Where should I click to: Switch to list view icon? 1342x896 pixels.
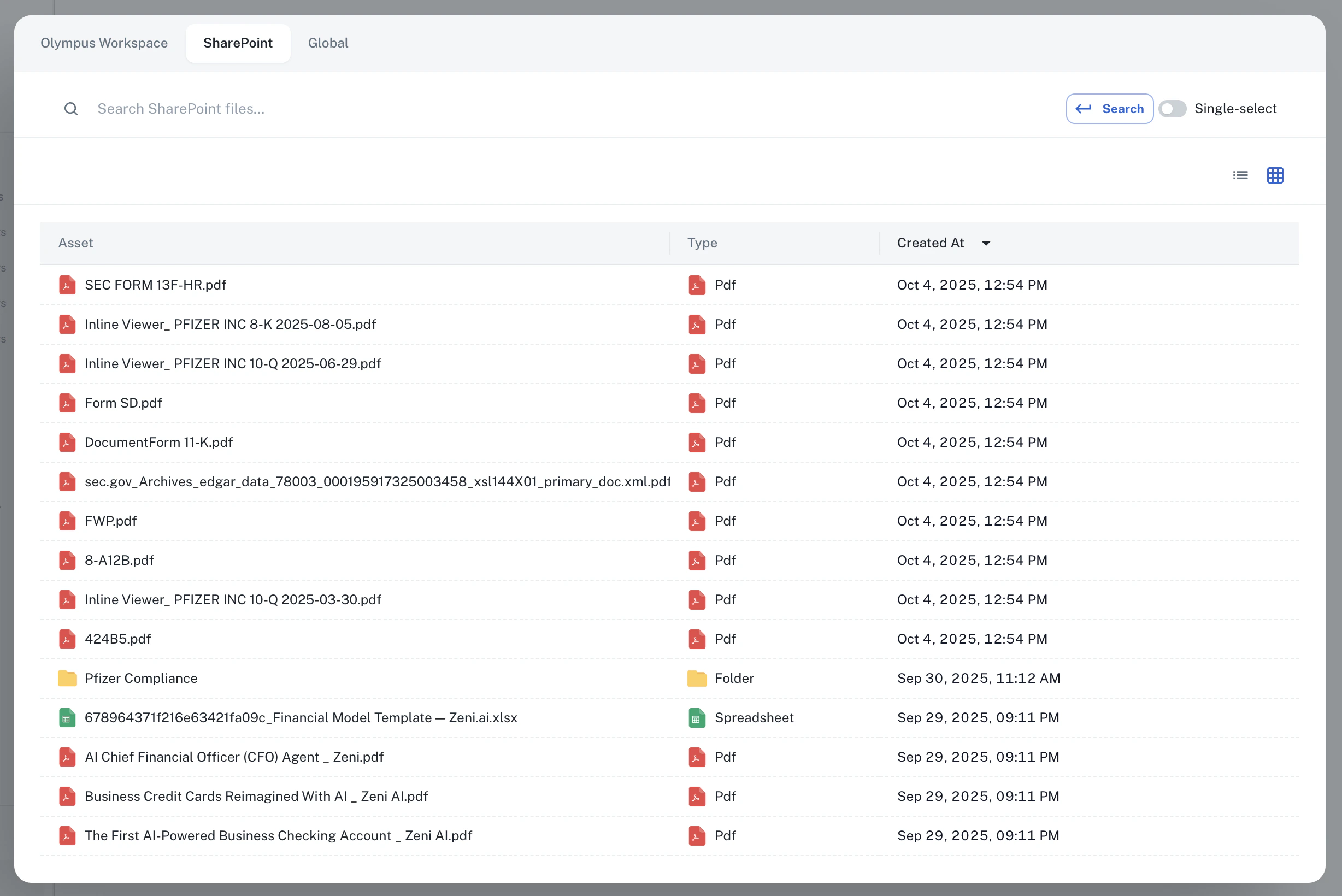point(1240,175)
